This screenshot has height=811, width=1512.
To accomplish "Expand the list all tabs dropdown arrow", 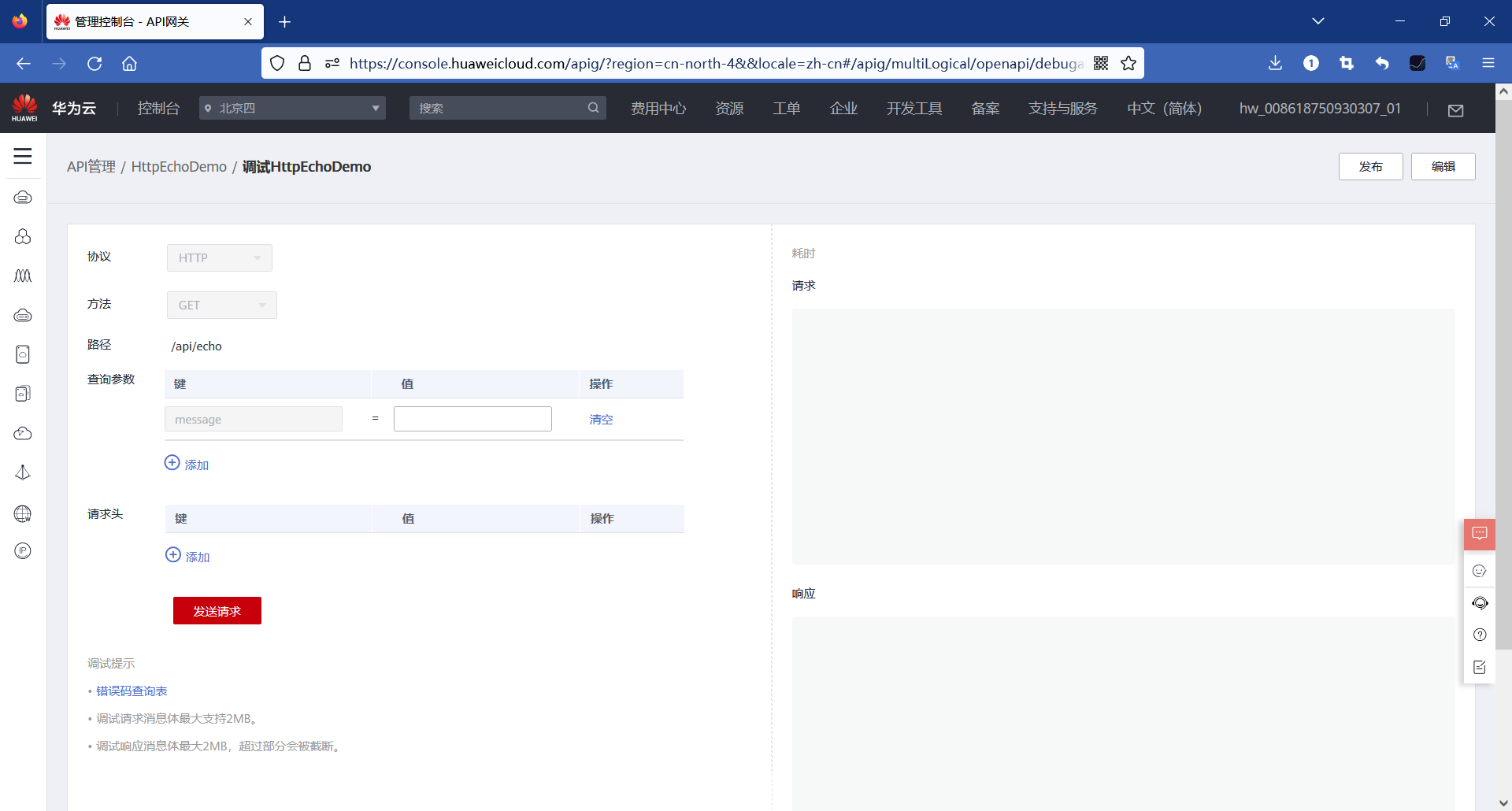I will (x=1318, y=21).
